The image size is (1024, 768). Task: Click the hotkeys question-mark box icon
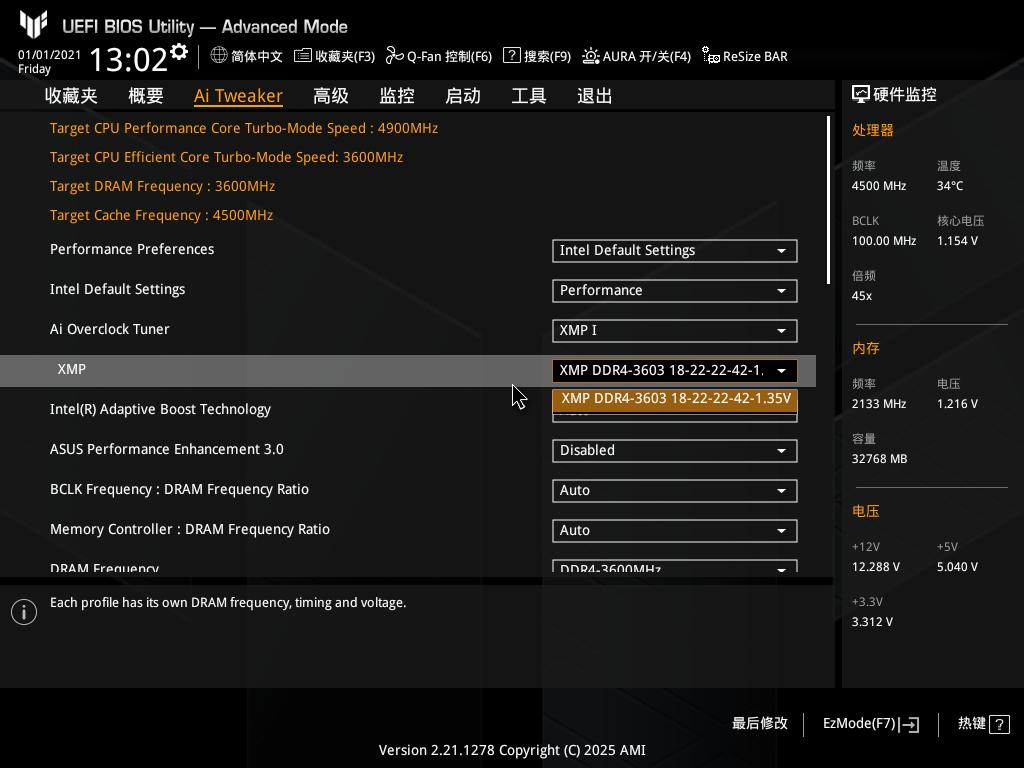(x=999, y=724)
